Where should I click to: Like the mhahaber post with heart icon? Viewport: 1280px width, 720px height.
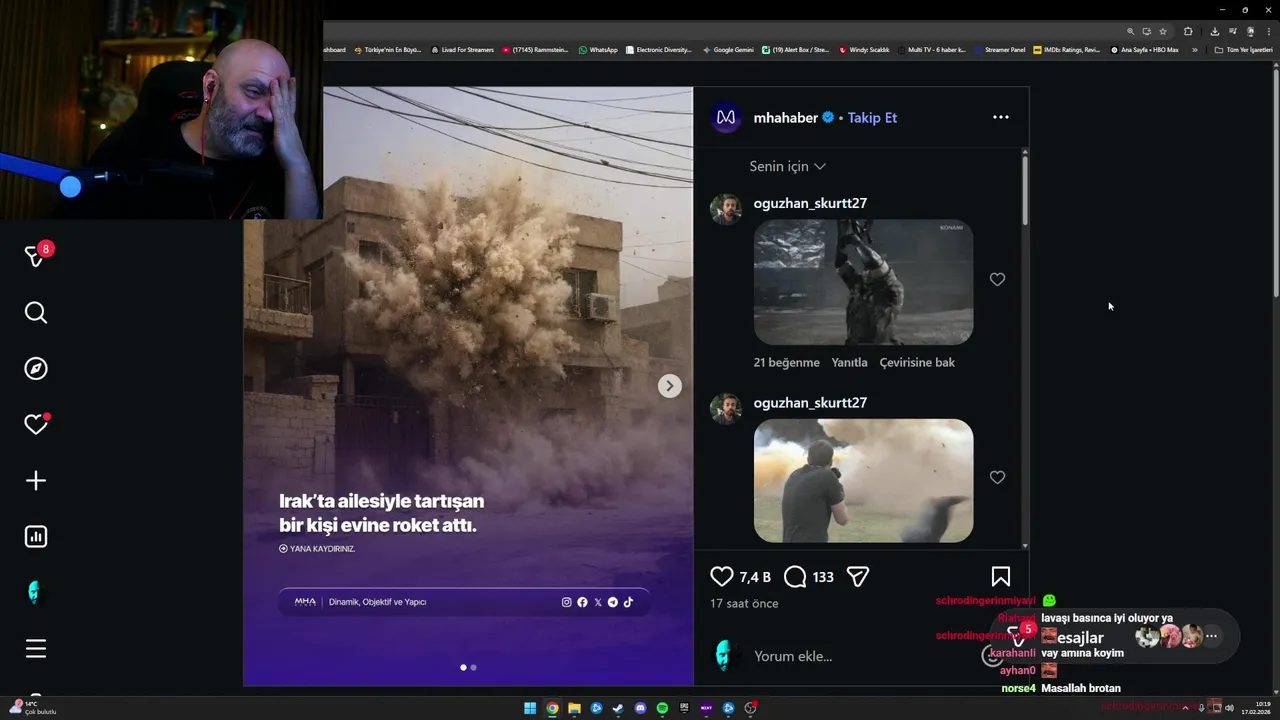[x=722, y=576]
